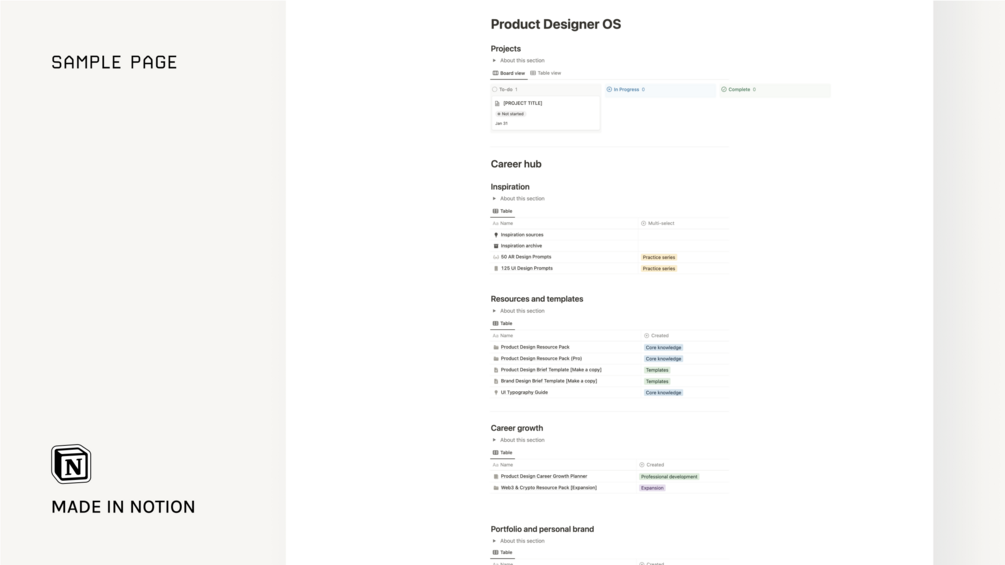Click the purple Expansion tag
1005x565 pixels.
pos(652,488)
